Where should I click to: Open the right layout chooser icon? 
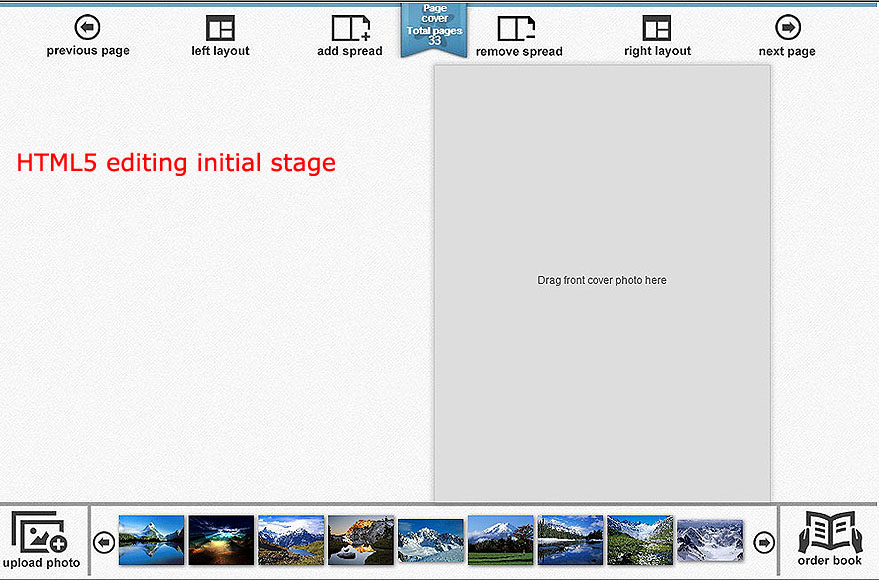tap(656, 27)
